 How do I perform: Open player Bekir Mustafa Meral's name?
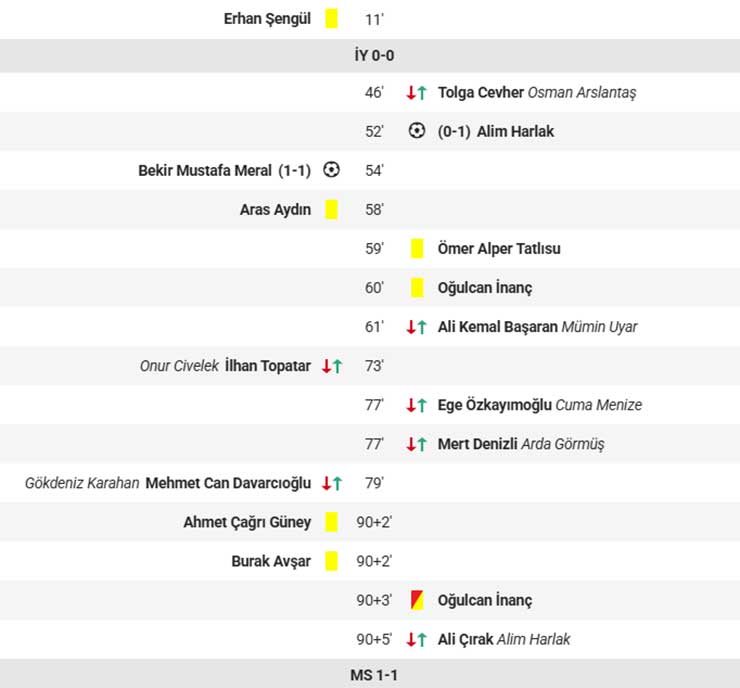tap(204, 170)
